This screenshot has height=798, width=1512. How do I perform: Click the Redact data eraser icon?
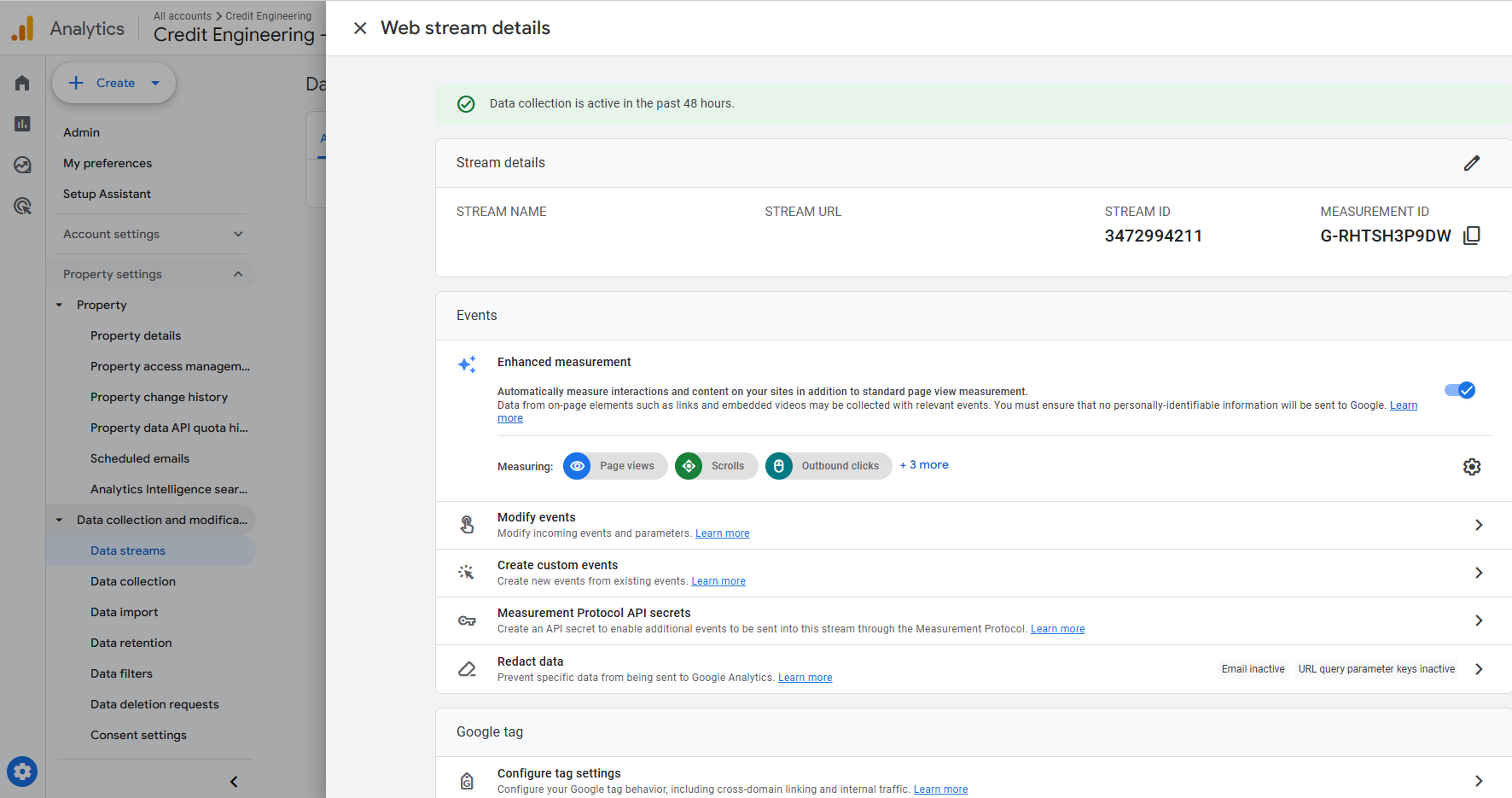[467, 669]
